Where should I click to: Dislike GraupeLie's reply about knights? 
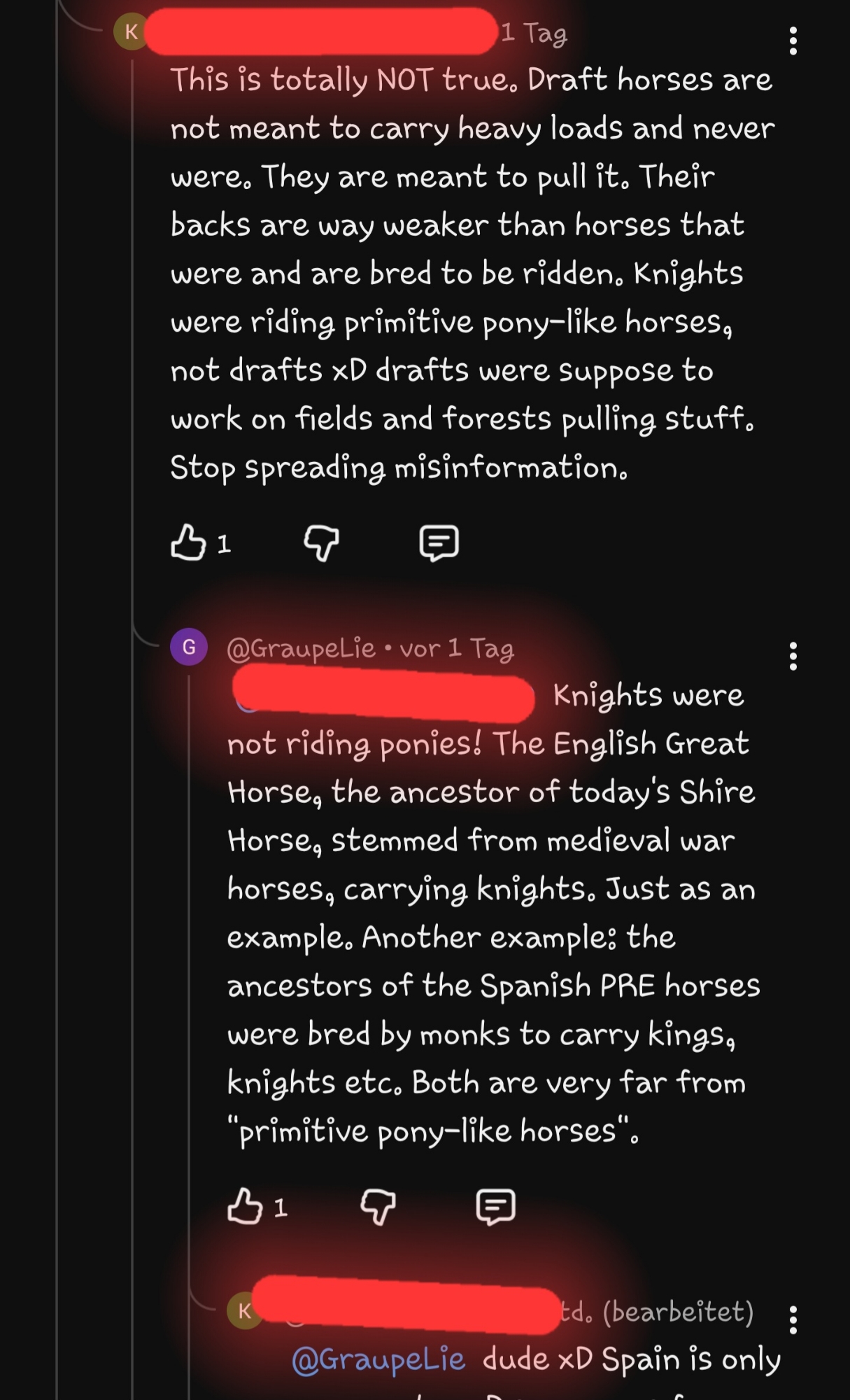(x=378, y=1206)
